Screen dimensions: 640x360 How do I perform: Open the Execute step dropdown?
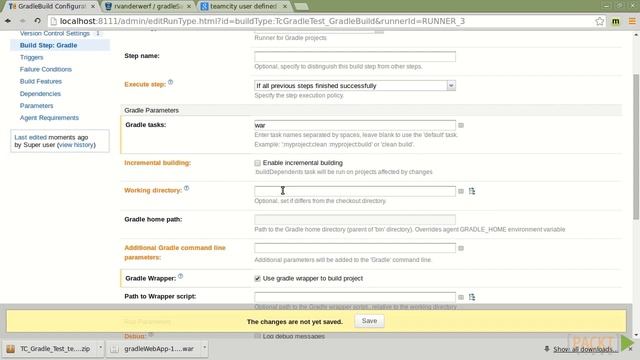[x=355, y=85]
